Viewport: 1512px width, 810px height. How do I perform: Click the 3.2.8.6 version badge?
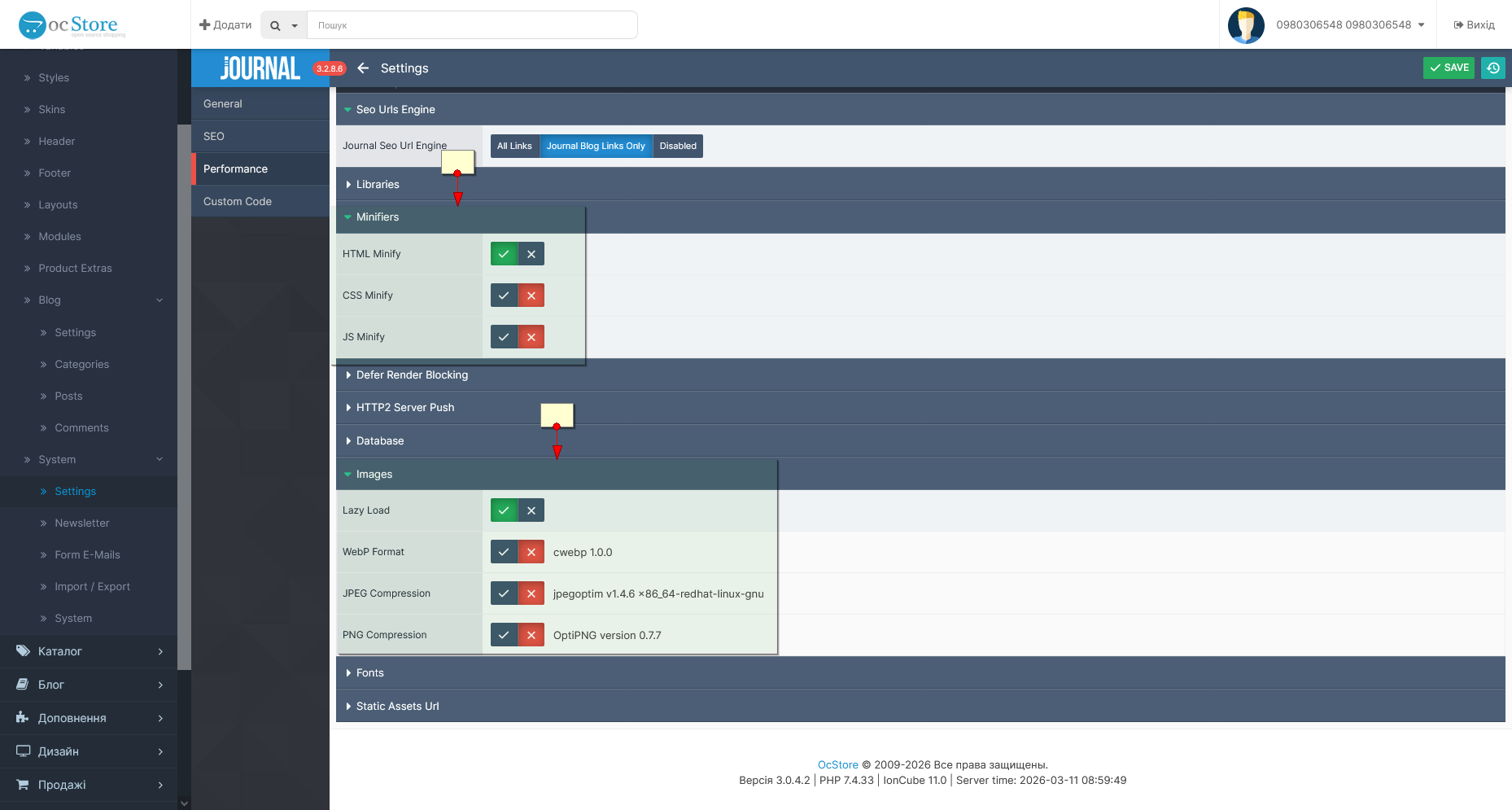click(x=330, y=68)
